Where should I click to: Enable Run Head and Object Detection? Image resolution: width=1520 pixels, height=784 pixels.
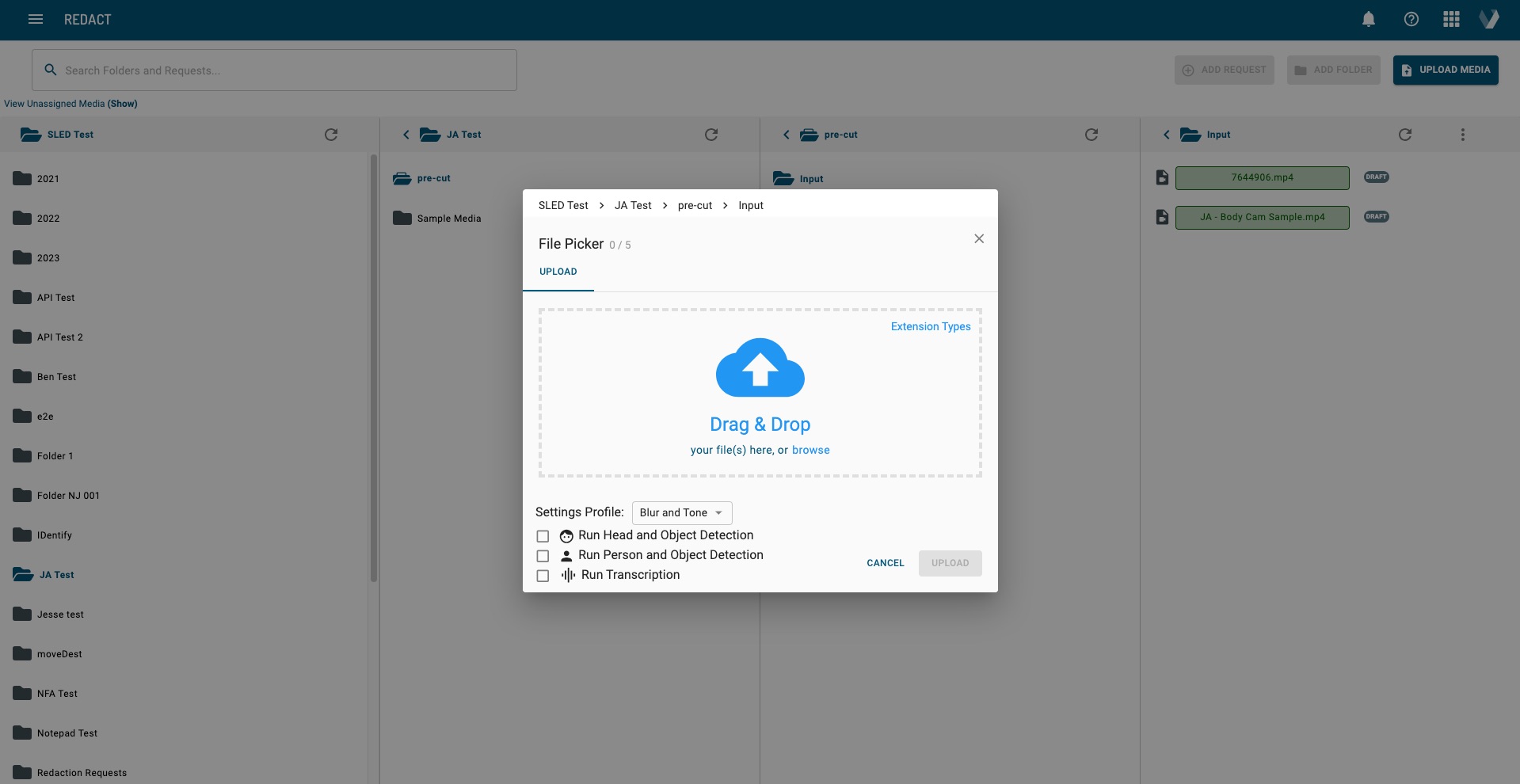pos(543,536)
